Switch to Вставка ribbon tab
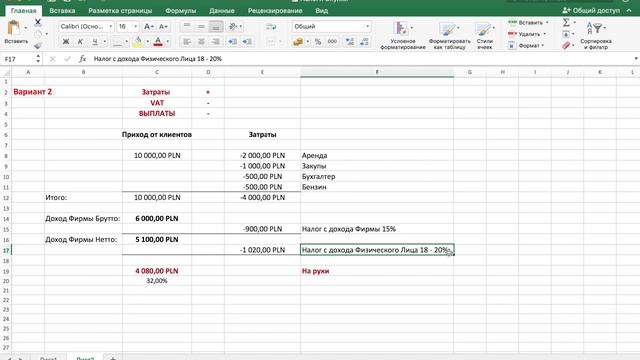640x360 pixels. click(62, 11)
